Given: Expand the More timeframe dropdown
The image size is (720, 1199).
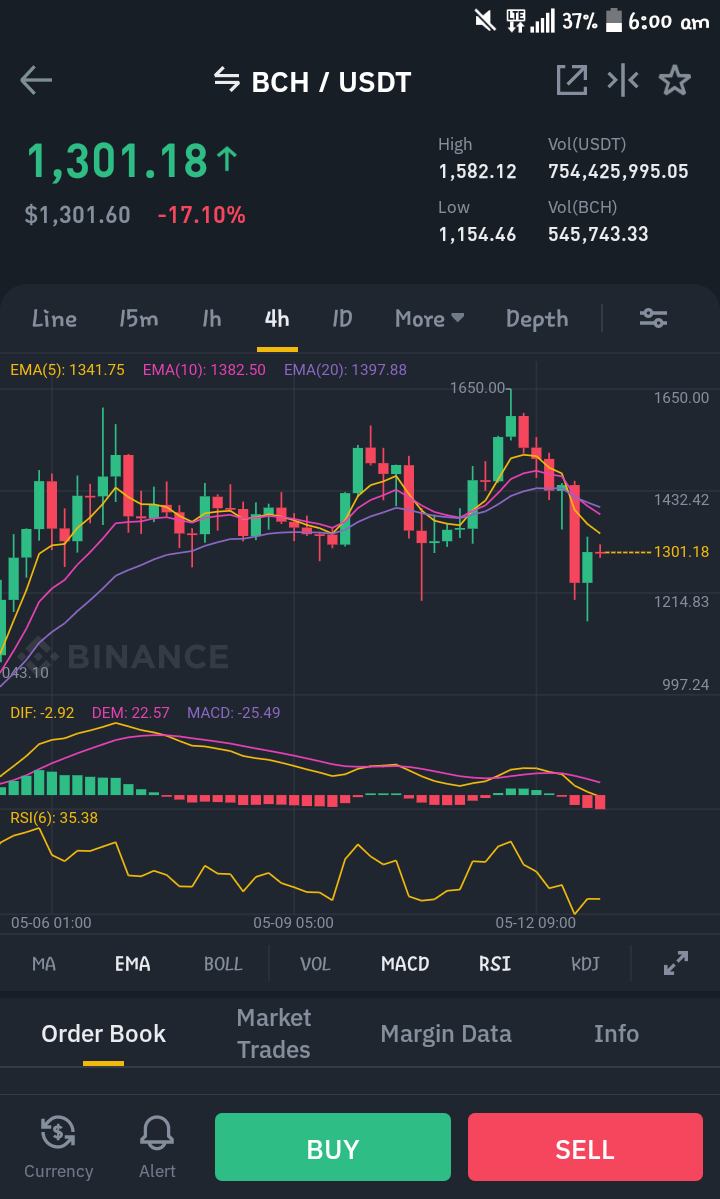Looking at the screenshot, I should point(429,318).
